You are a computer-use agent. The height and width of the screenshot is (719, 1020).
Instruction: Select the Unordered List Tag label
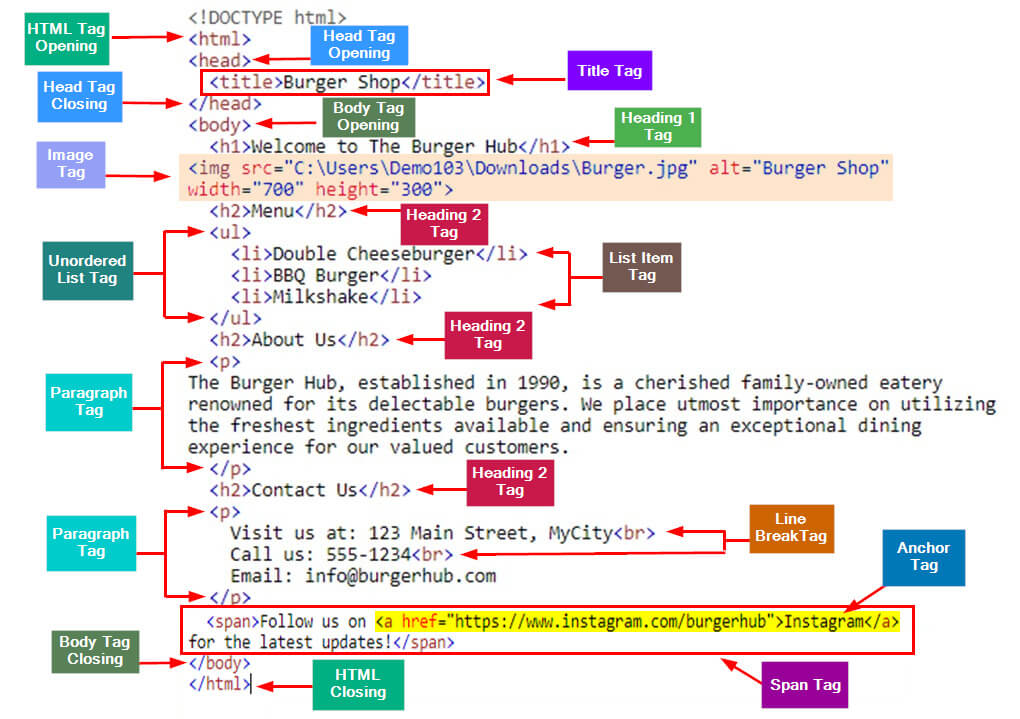[x=87, y=270]
